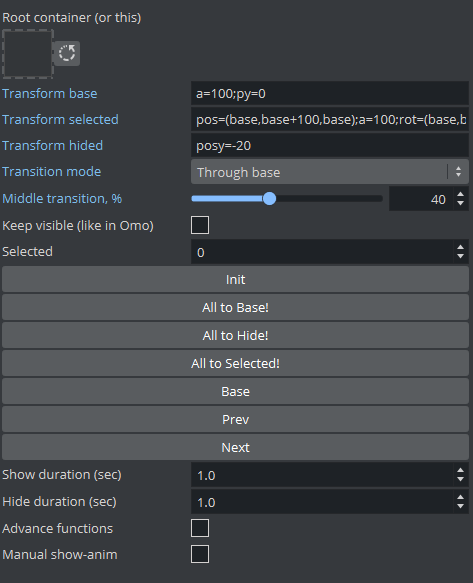
Task: Trigger the All to Hide! button
Action: pos(235,335)
